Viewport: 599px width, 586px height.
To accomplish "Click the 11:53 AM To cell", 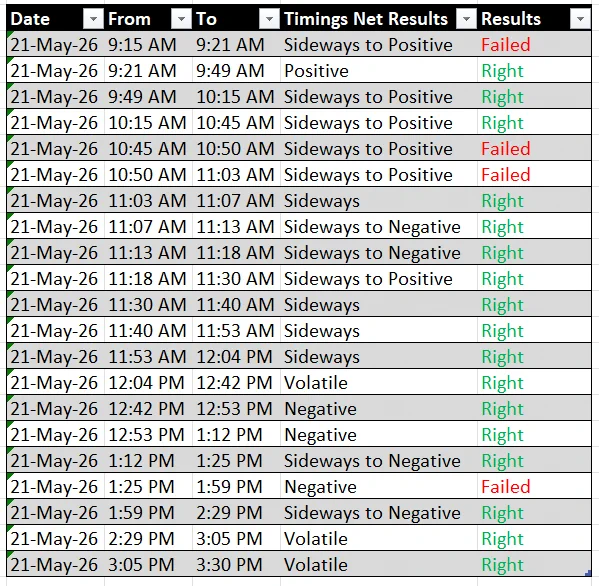I will 236,330.
